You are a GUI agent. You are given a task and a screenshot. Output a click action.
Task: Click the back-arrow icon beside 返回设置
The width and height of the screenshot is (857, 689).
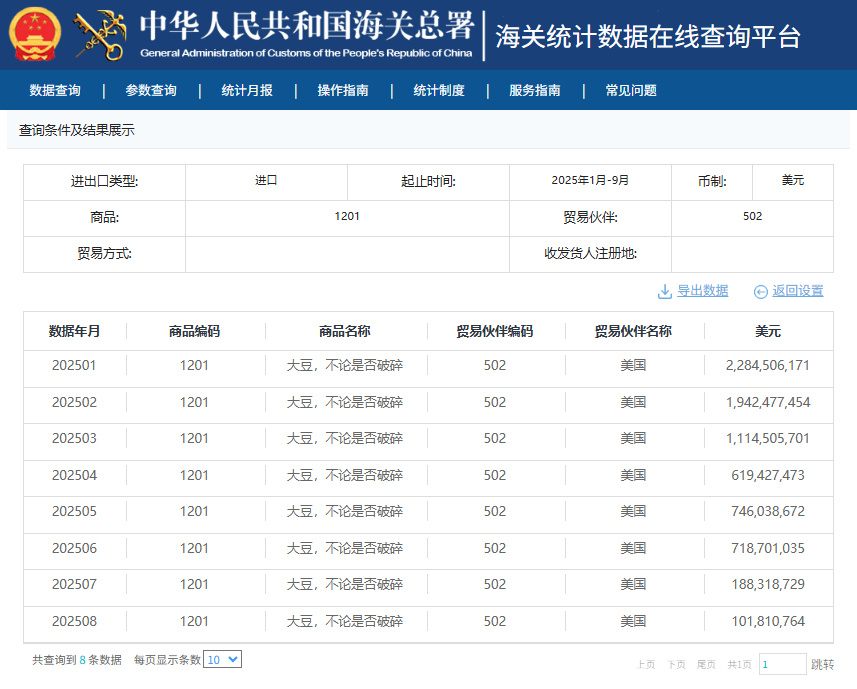coord(760,291)
